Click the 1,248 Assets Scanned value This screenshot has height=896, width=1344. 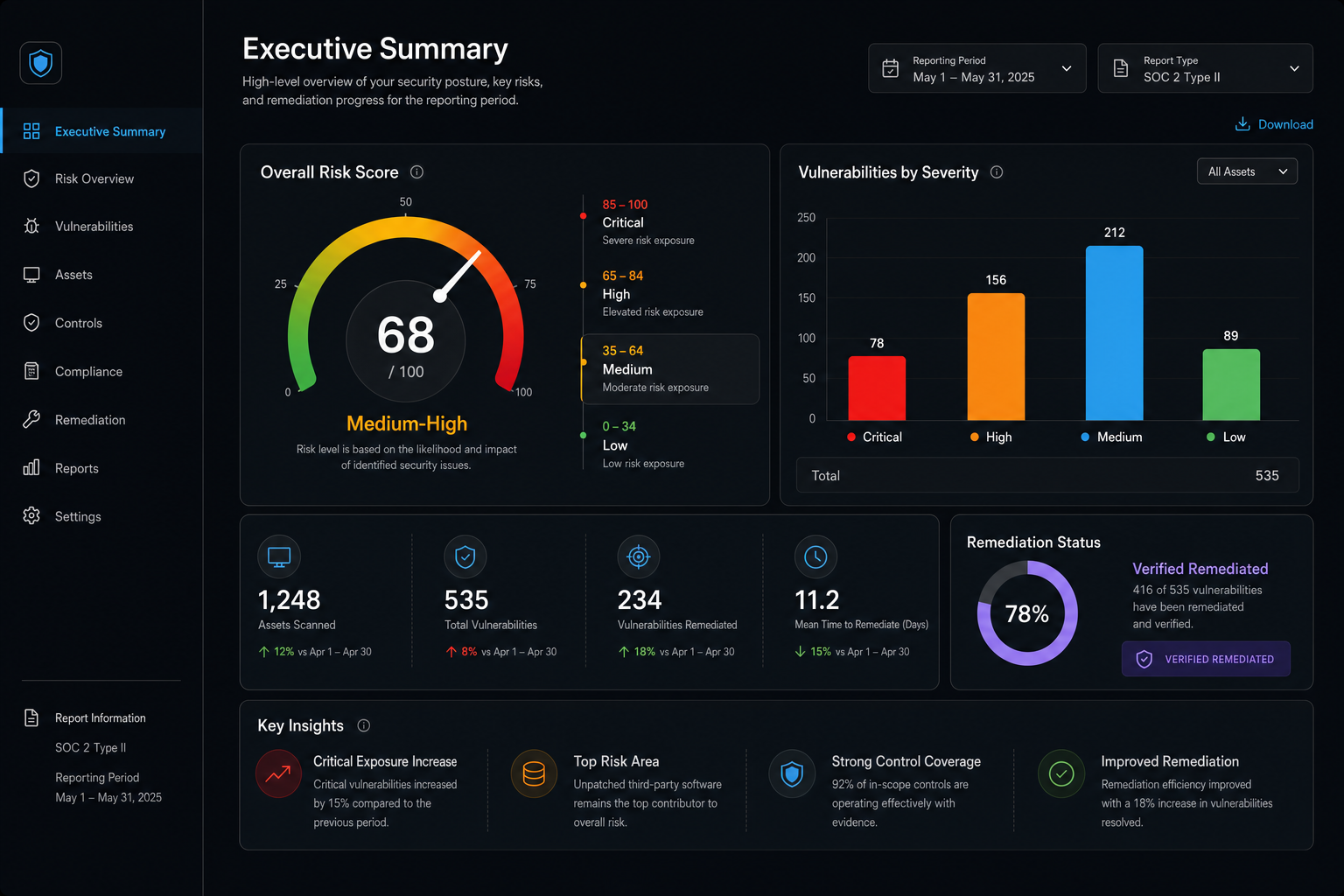(290, 600)
